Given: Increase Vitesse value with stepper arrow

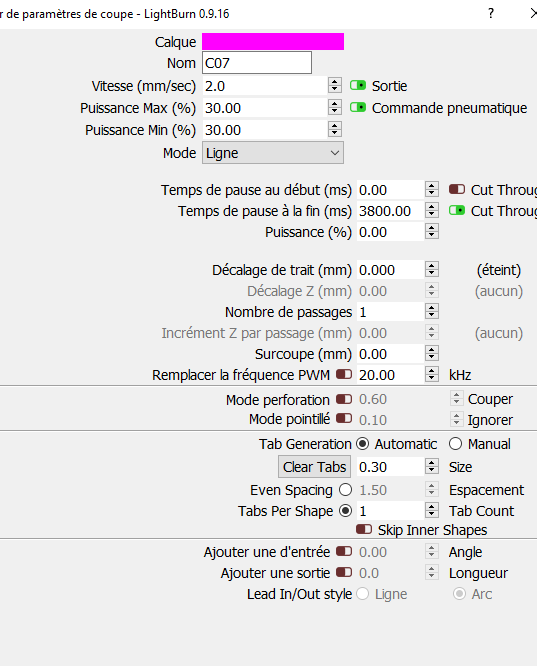Looking at the screenshot, I should click(335, 82).
